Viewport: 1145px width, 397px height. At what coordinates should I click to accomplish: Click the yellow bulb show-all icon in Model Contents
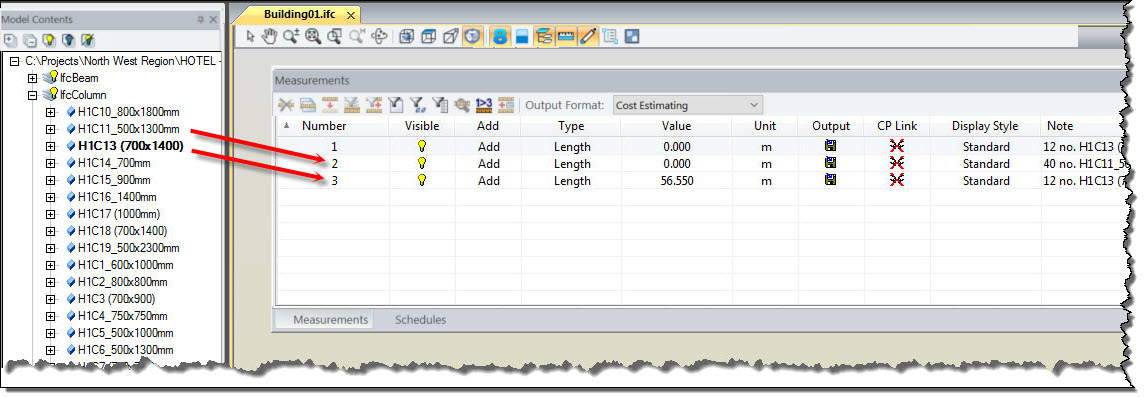click(49, 40)
